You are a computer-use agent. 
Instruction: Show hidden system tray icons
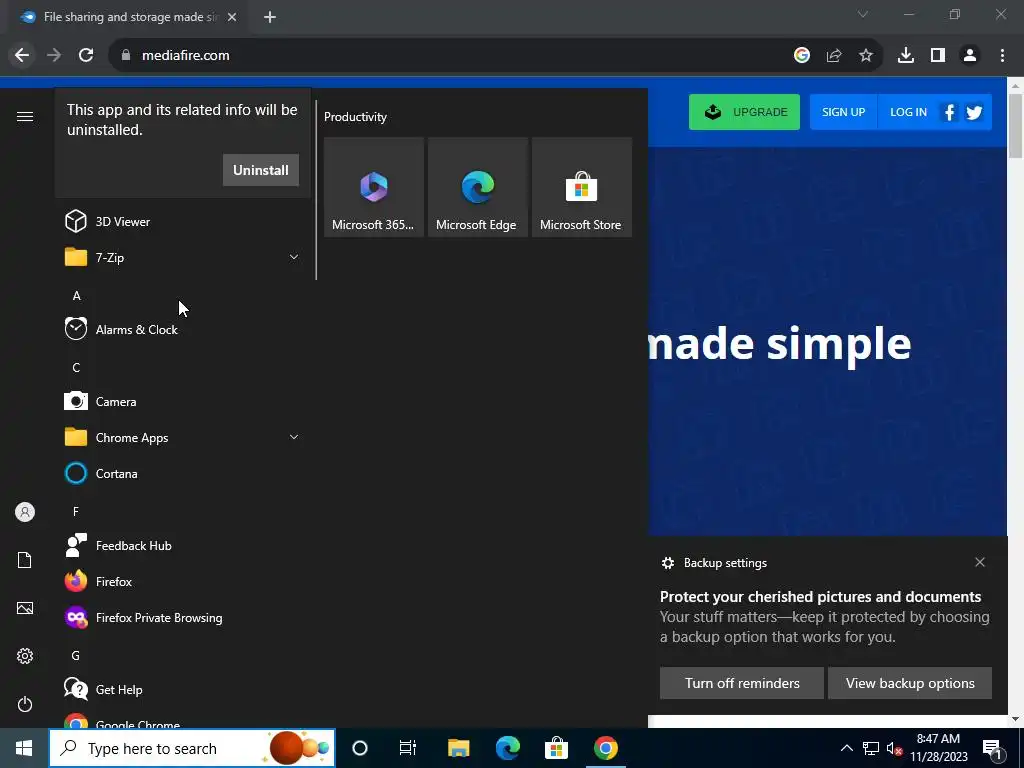846,748
